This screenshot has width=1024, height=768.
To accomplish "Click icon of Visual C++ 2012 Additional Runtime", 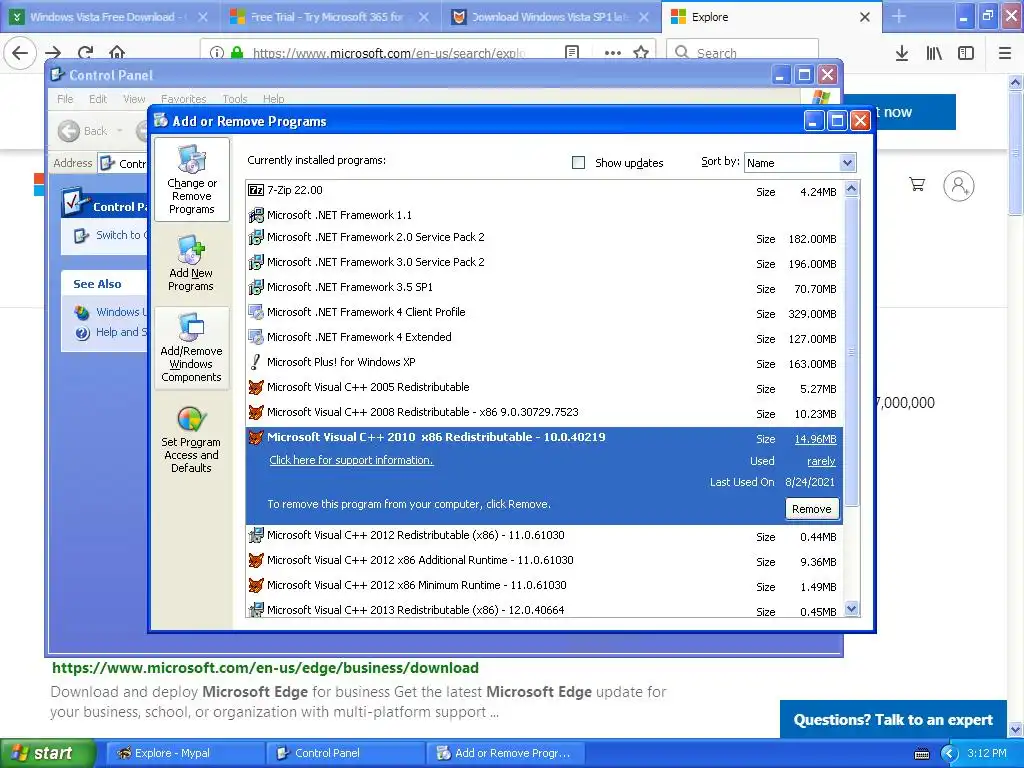I will [256, 560].
